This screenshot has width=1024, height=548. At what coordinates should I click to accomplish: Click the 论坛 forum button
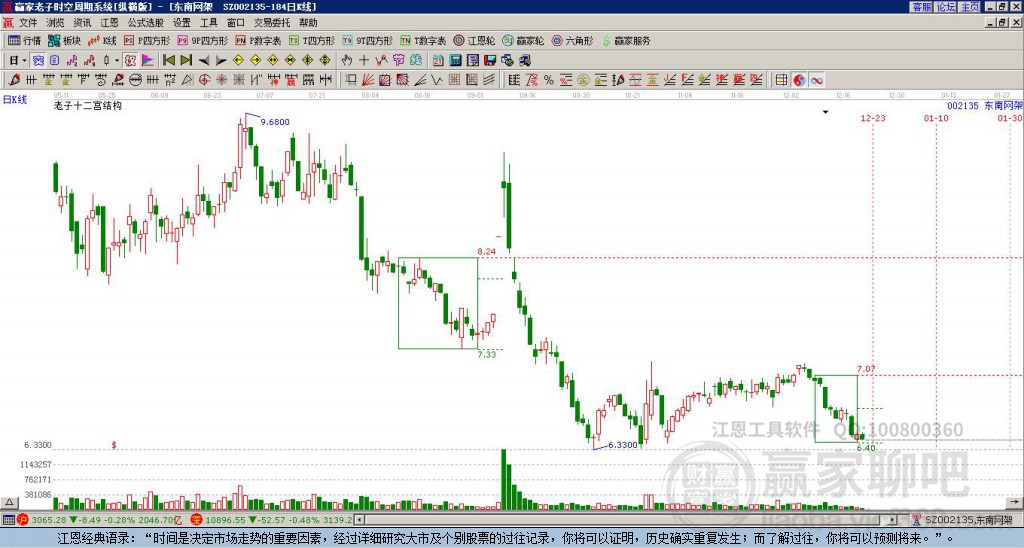[x=946, y=7]
